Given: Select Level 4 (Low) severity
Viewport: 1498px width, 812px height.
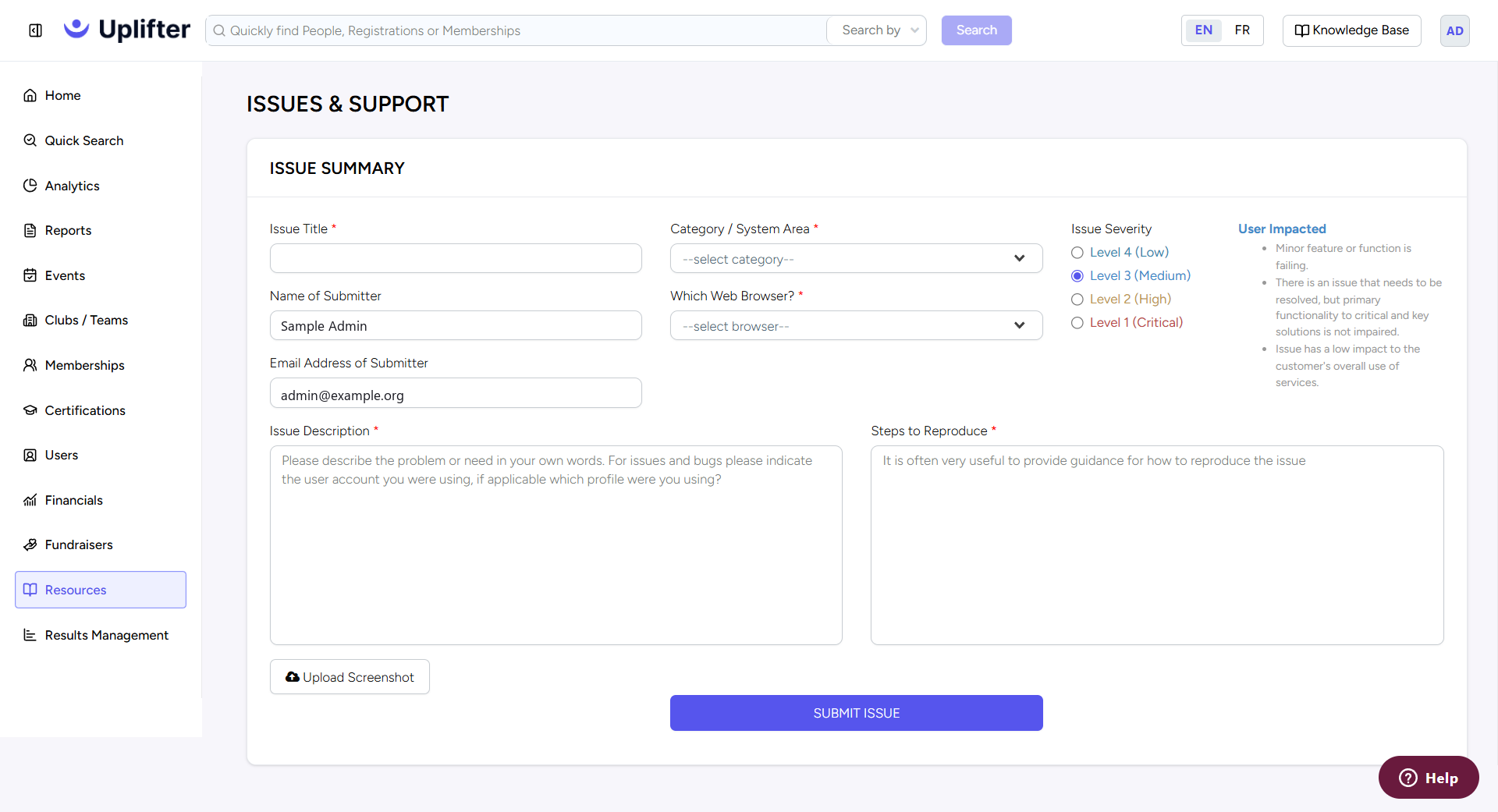Looking at the screenshot, I should tap(1077, 253).
